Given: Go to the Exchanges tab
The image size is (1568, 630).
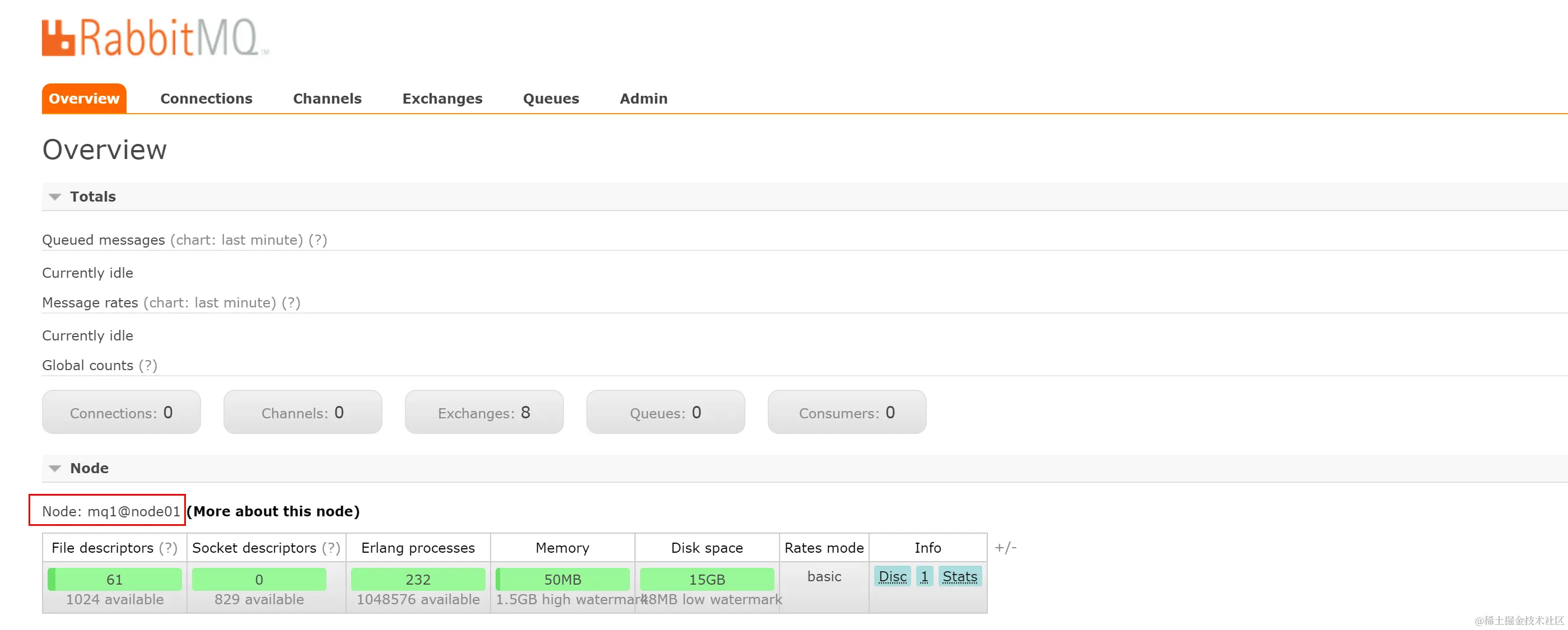Looking at the screenshot, I should click(442, 99).
